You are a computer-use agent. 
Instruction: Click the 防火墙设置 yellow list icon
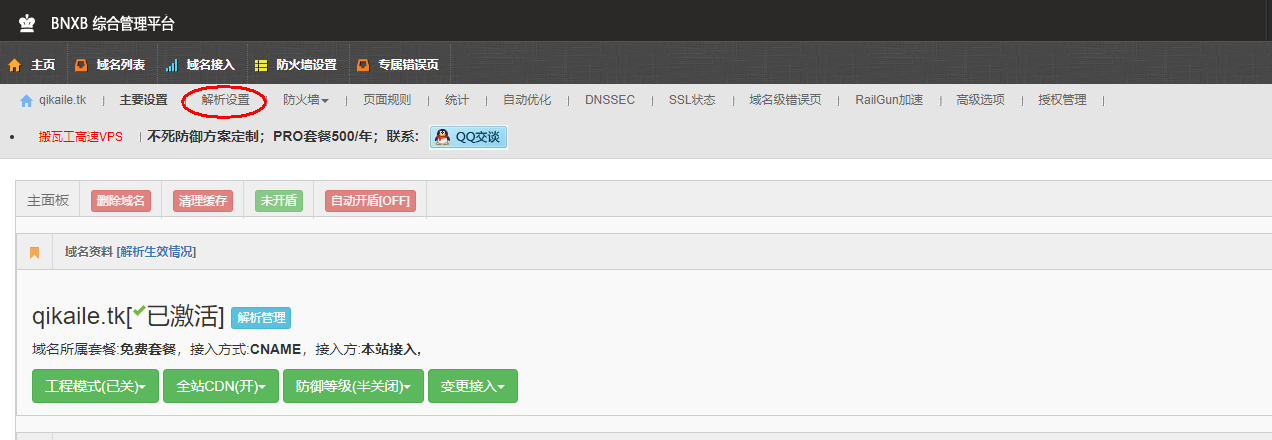coord(261,65)
